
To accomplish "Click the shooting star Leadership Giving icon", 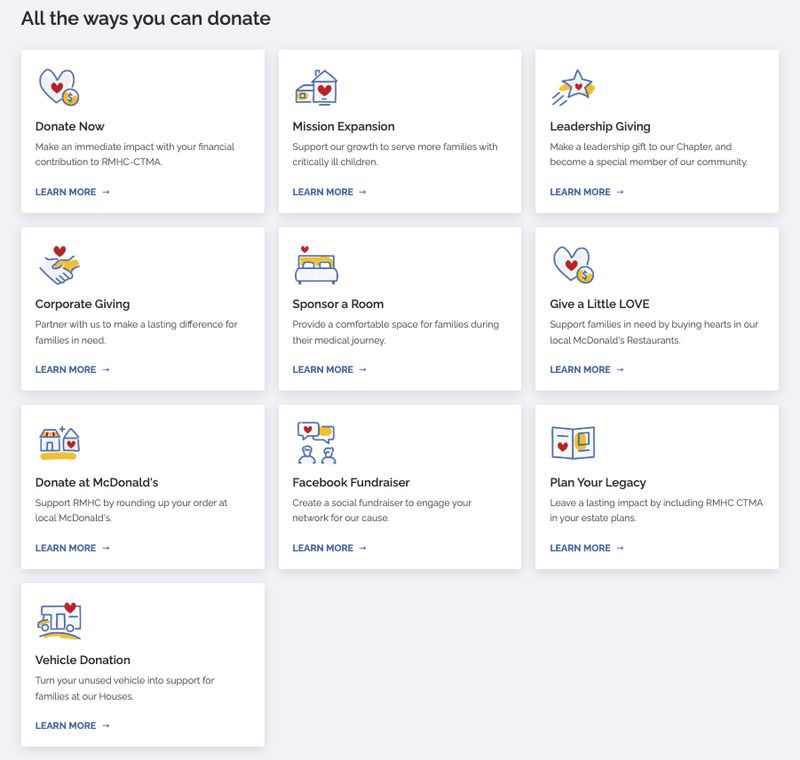I will coord(573,88).
